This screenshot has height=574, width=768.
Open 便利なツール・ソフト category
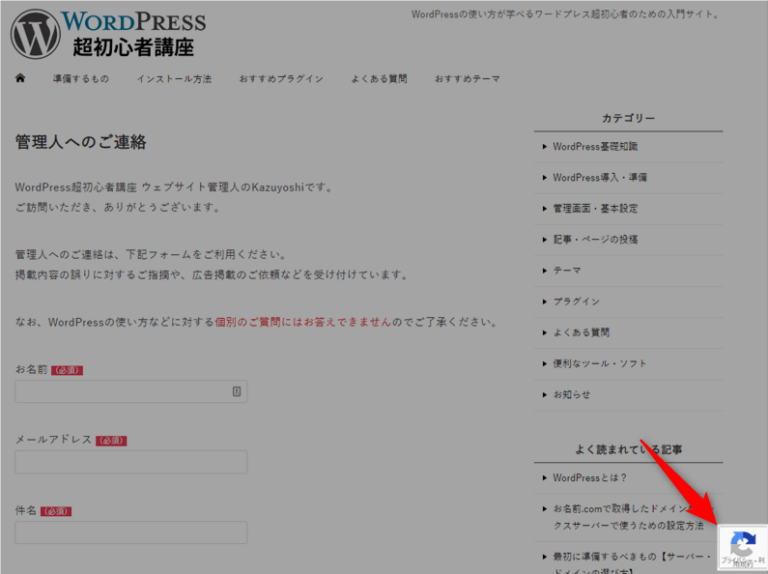(599, 363)
